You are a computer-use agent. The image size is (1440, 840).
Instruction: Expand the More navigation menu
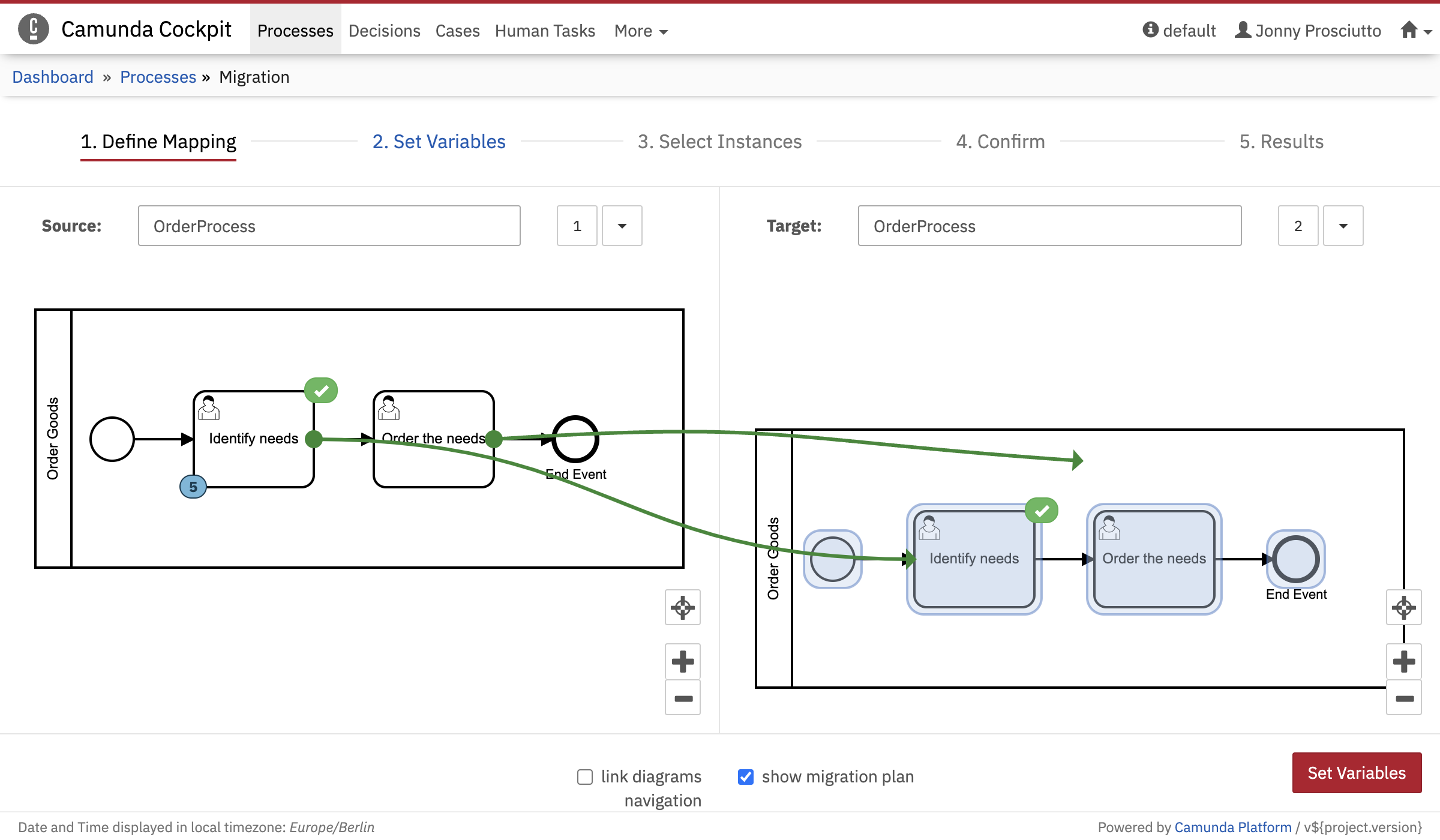(641, 31)
